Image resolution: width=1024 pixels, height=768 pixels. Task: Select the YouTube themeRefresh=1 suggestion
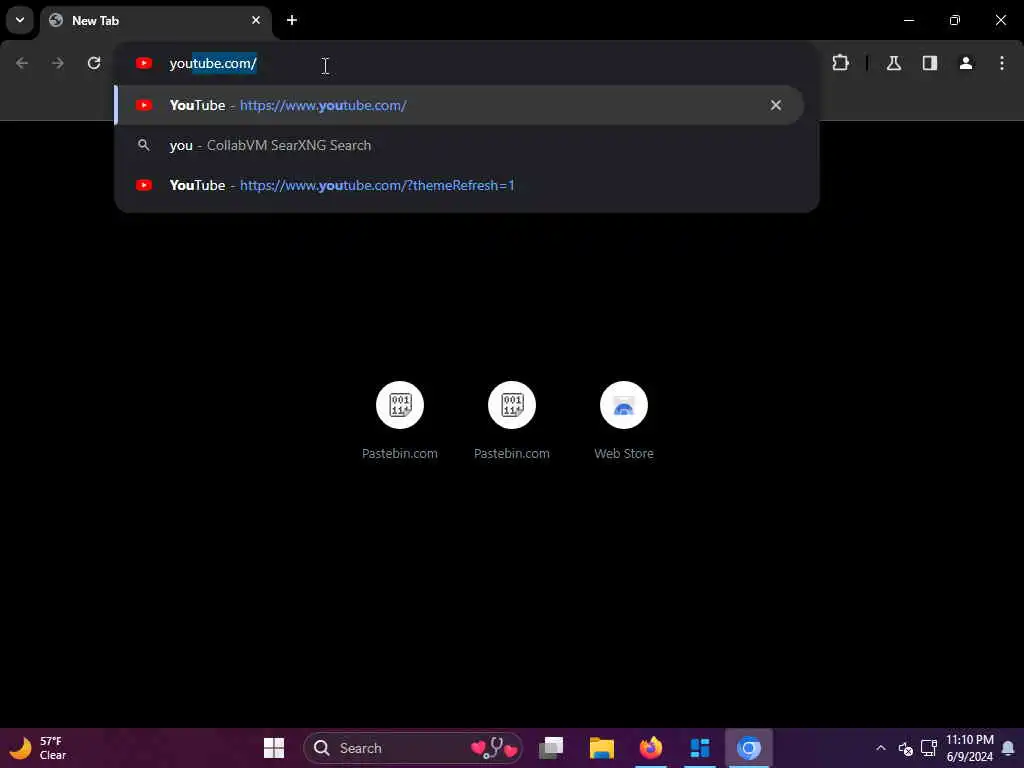click(458, 185)
